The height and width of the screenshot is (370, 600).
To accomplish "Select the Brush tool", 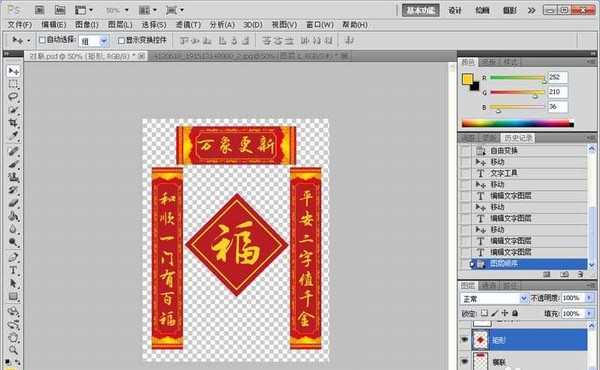I will [13, 165].
